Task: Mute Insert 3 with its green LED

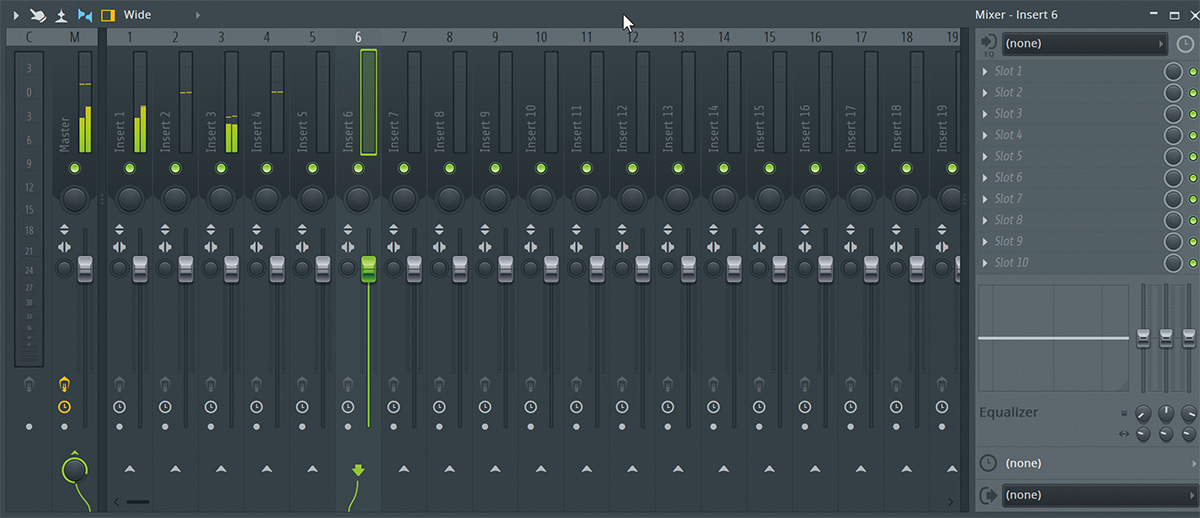Action: pyautogui.click(x=221, y=168)
